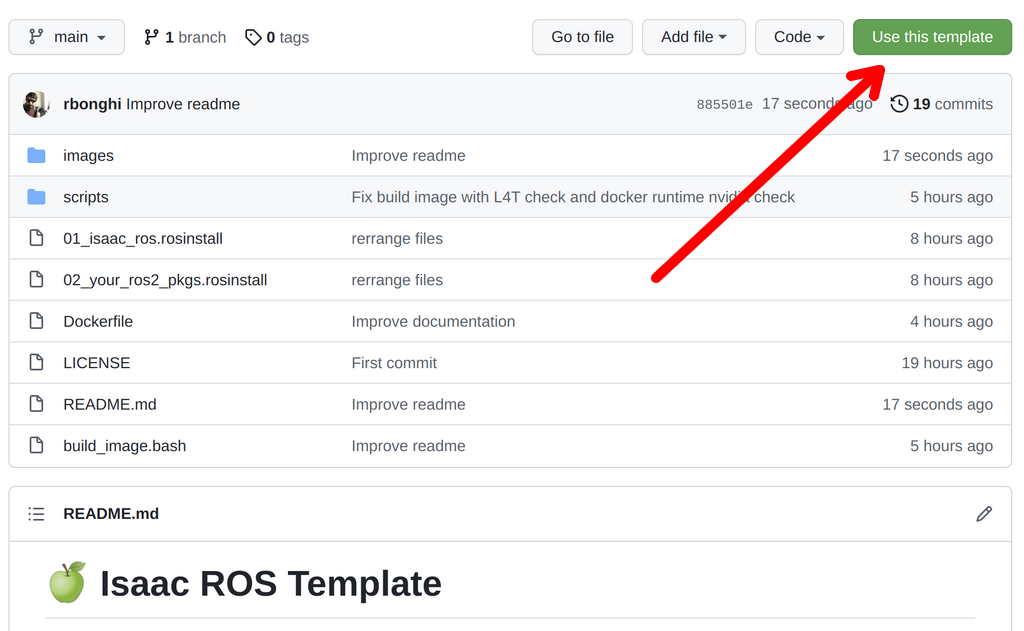Open the Add file dropdown
The height and width of the screenshot is (631, 1024).
[694, 37]
